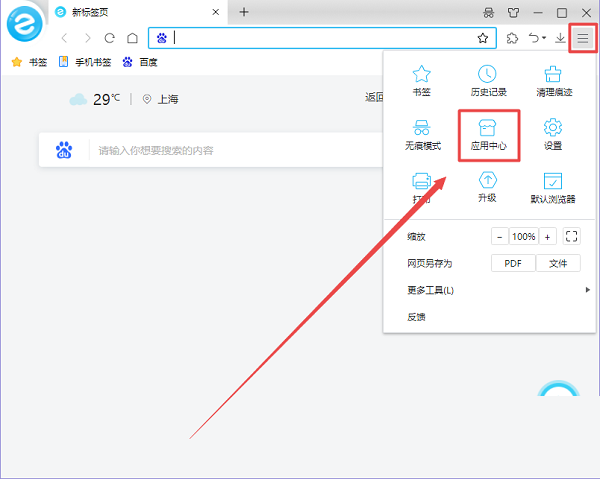Viewport: 600px width, 479px height.
Task: Select the 反馈 feedback menu item
Action: pyautogui.click(x=417, y=317)
